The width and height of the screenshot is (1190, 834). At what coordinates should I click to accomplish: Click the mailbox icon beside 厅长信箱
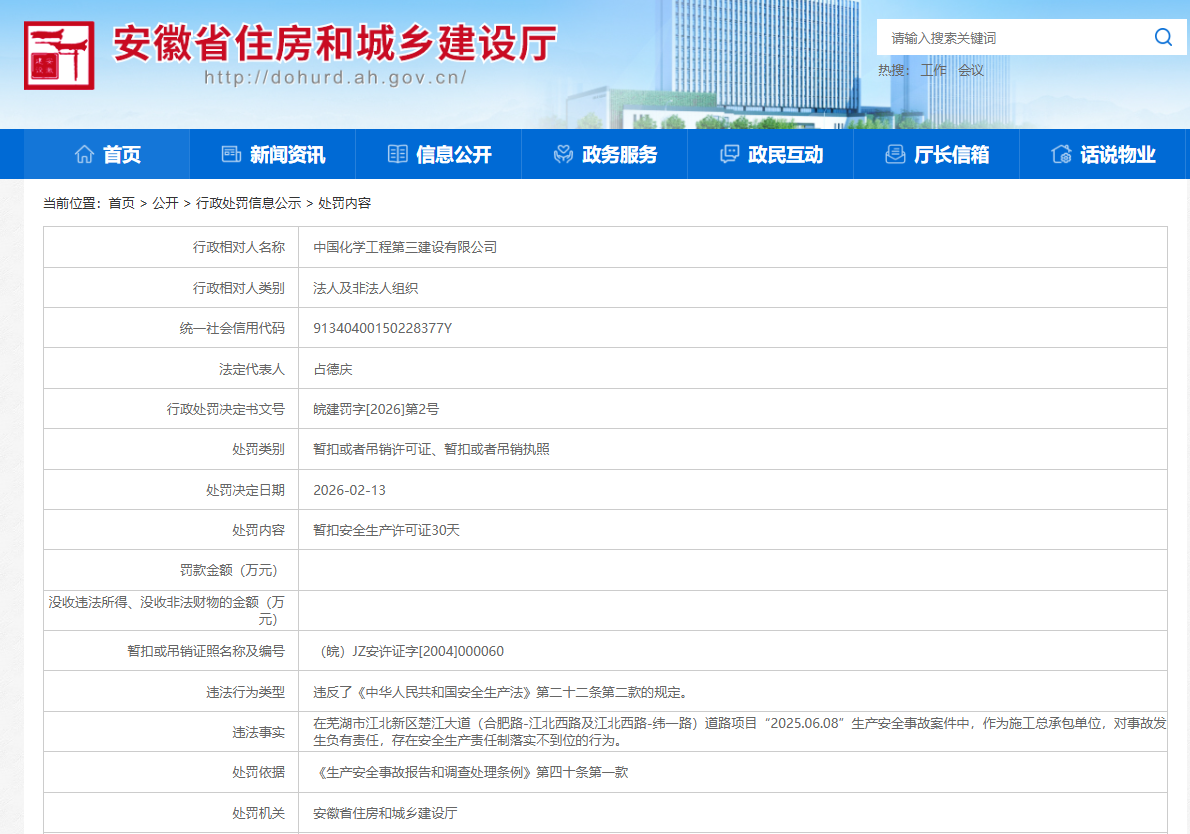coord(895,154)
